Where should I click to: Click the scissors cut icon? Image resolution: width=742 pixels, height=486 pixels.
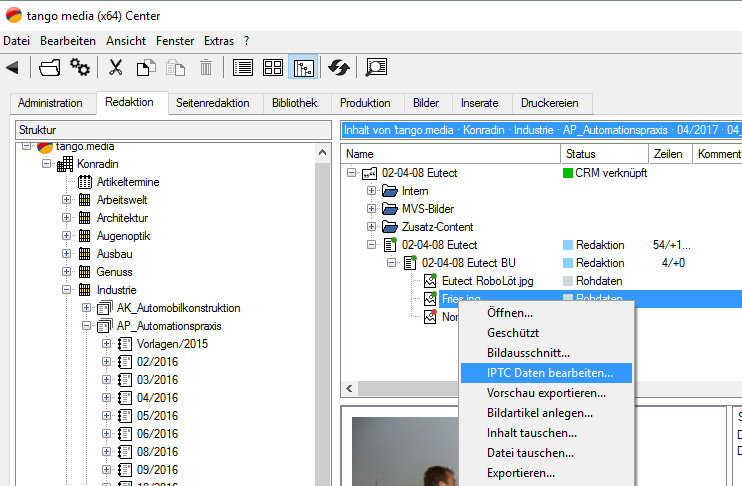[x=116, y=67]
